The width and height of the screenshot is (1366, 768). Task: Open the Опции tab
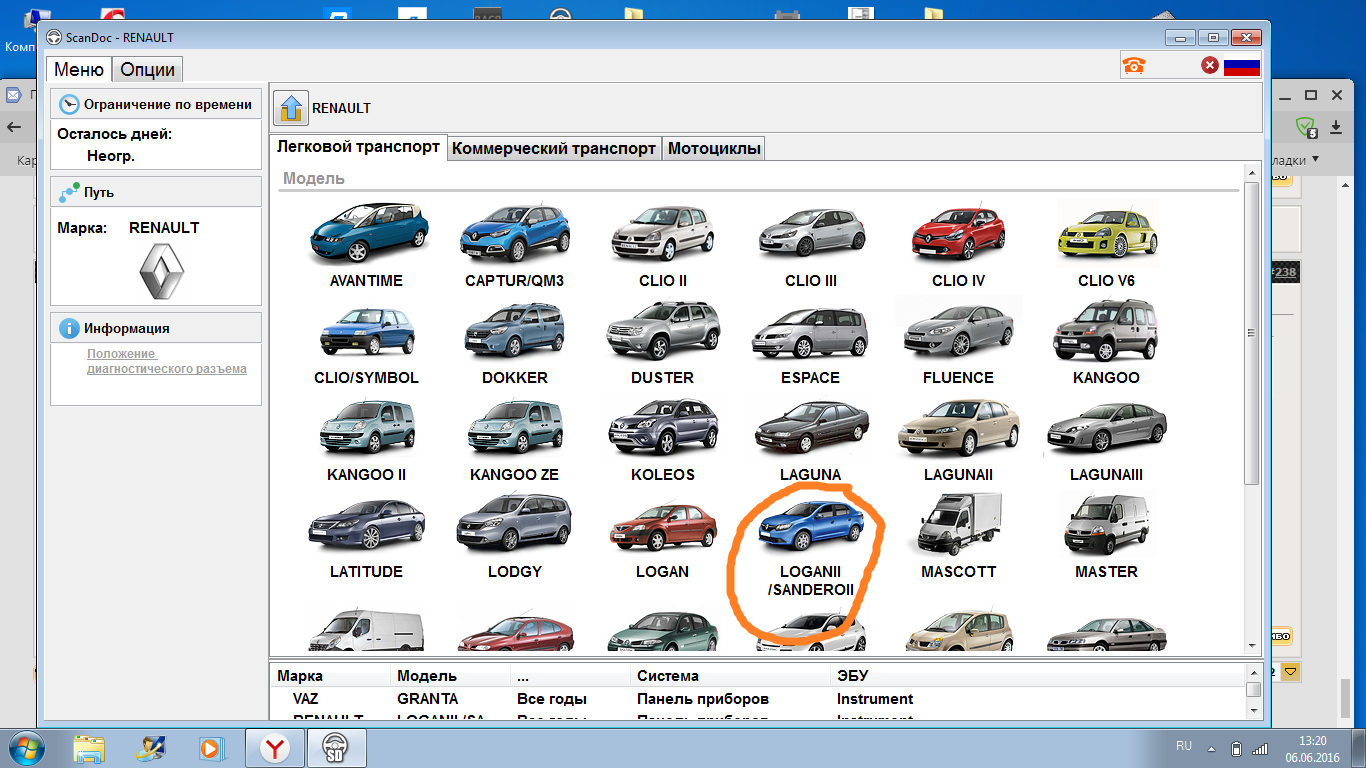coord(148,69)
